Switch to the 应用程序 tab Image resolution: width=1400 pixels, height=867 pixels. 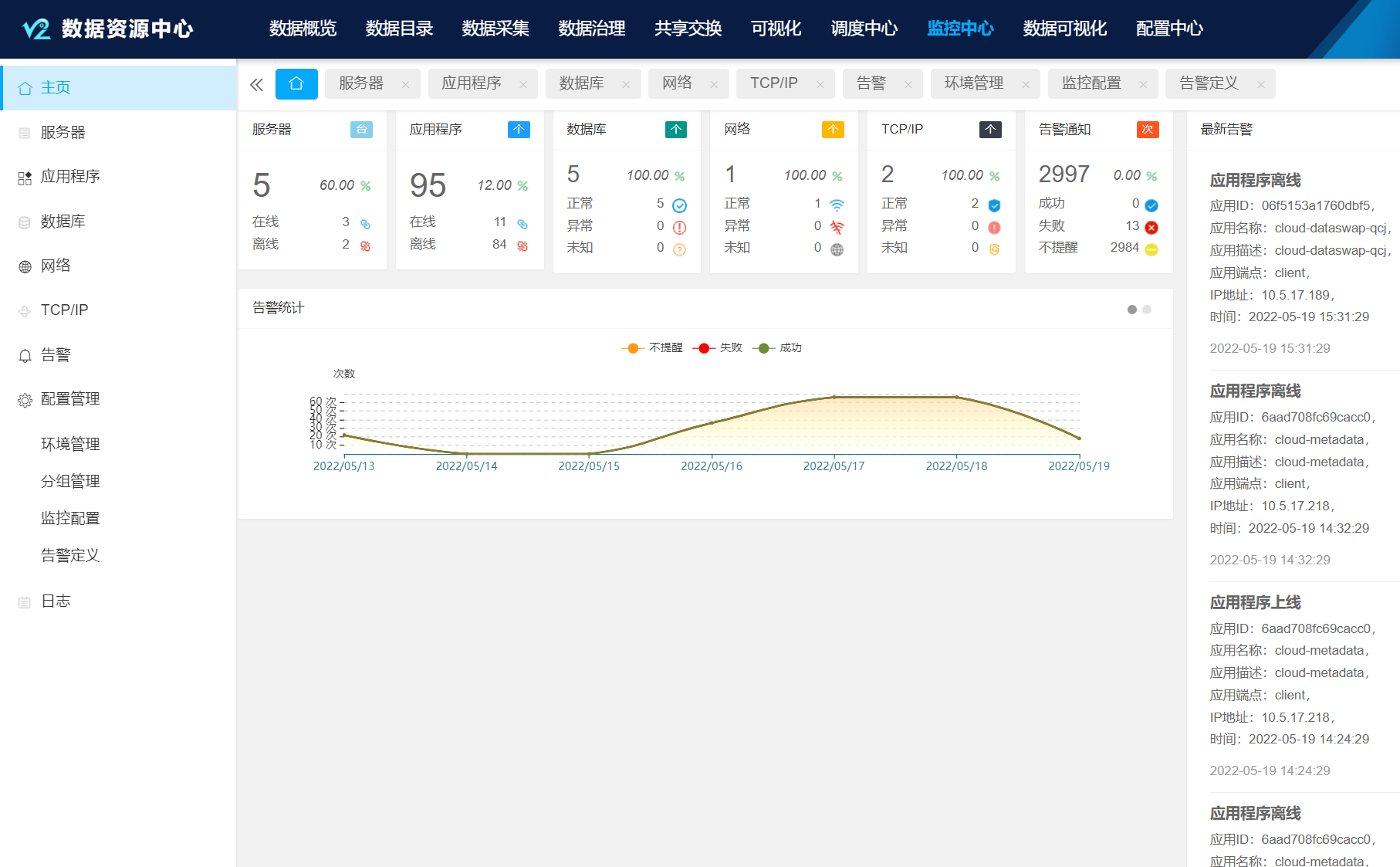[471, 83]
